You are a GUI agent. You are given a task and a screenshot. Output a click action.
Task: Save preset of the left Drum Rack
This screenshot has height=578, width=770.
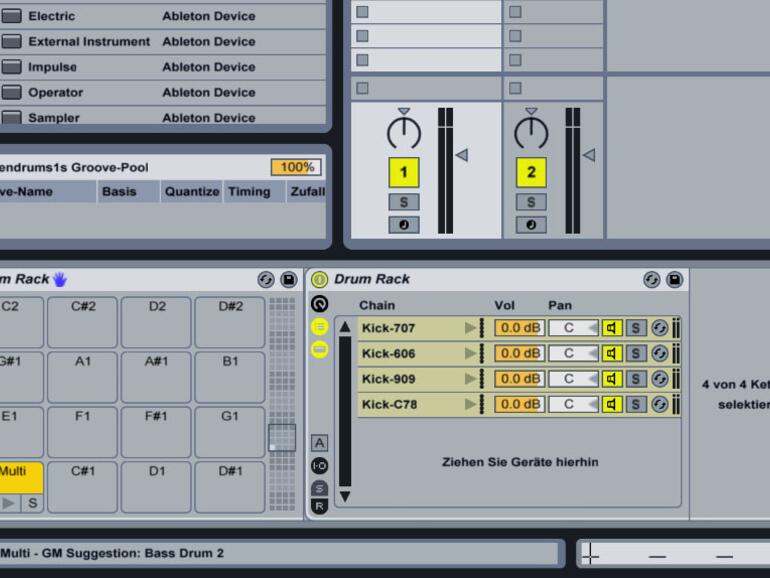289,280
